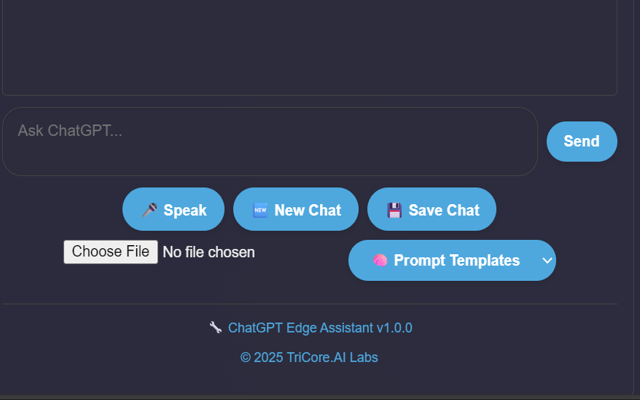Save the current chat with Save Chat

[x=432, y=210]
